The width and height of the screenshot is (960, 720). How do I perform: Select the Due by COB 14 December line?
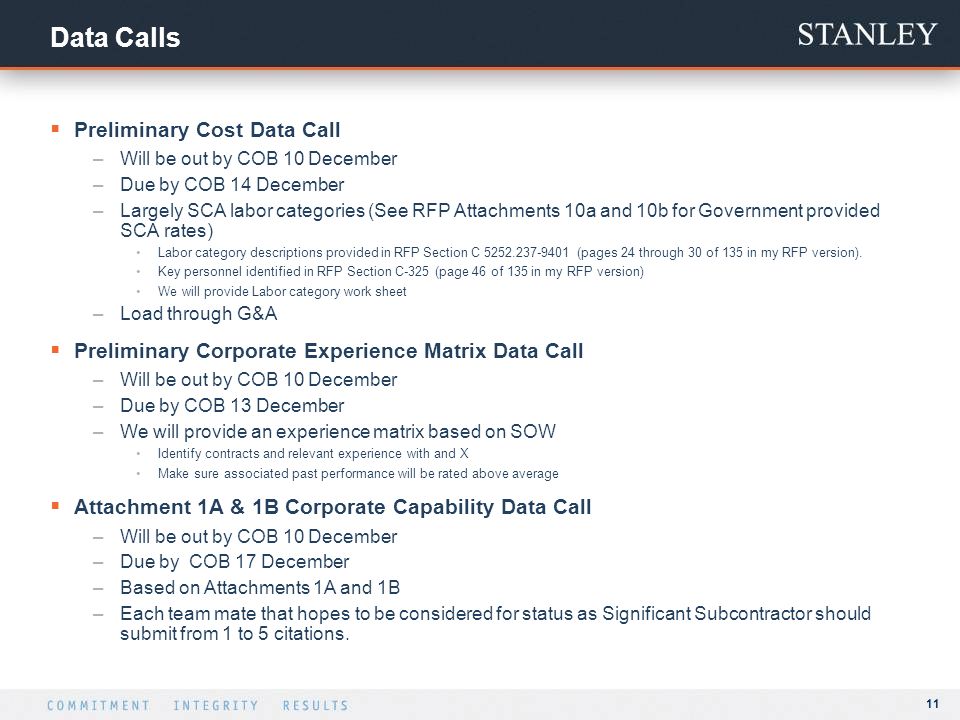(232, 184)
